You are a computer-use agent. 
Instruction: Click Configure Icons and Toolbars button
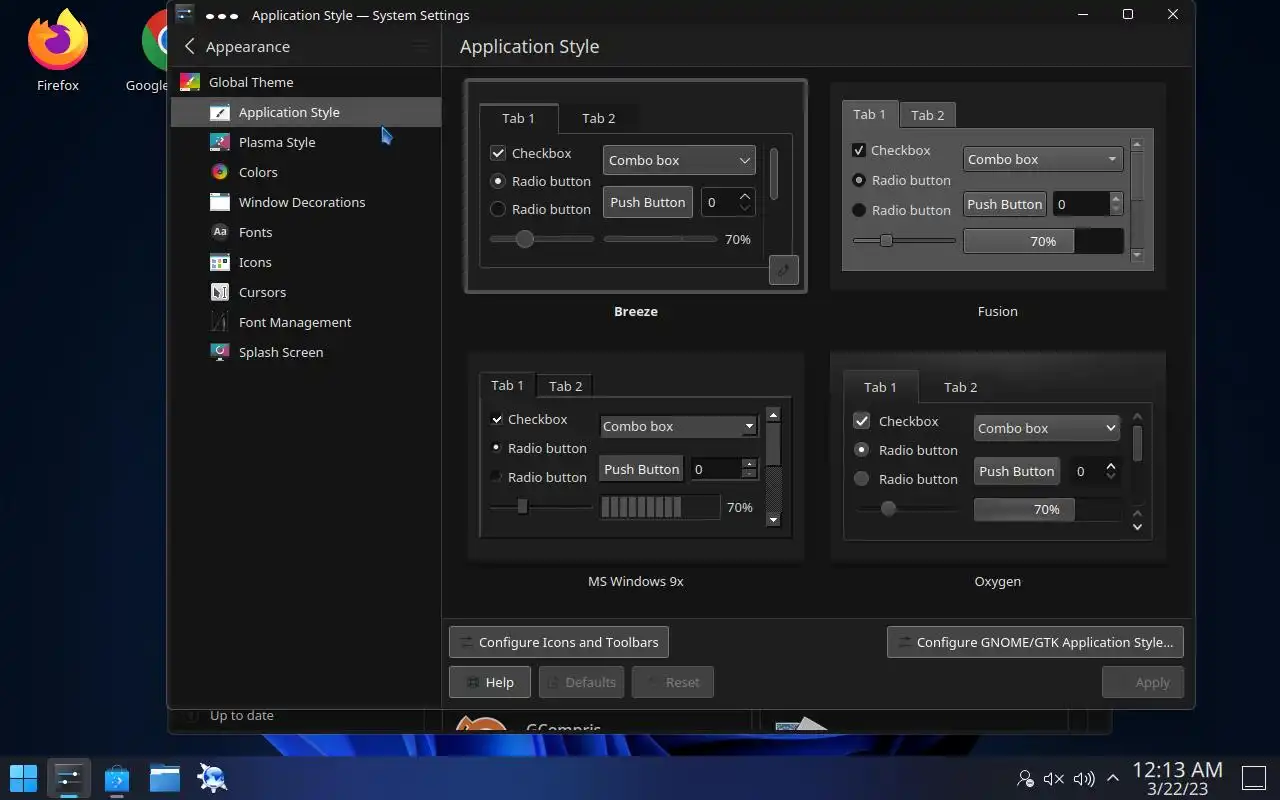tap(559, 642)
